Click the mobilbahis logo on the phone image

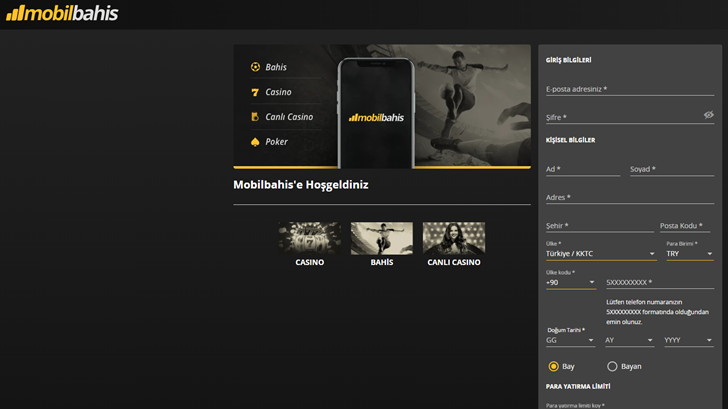[x=376, y=117]
